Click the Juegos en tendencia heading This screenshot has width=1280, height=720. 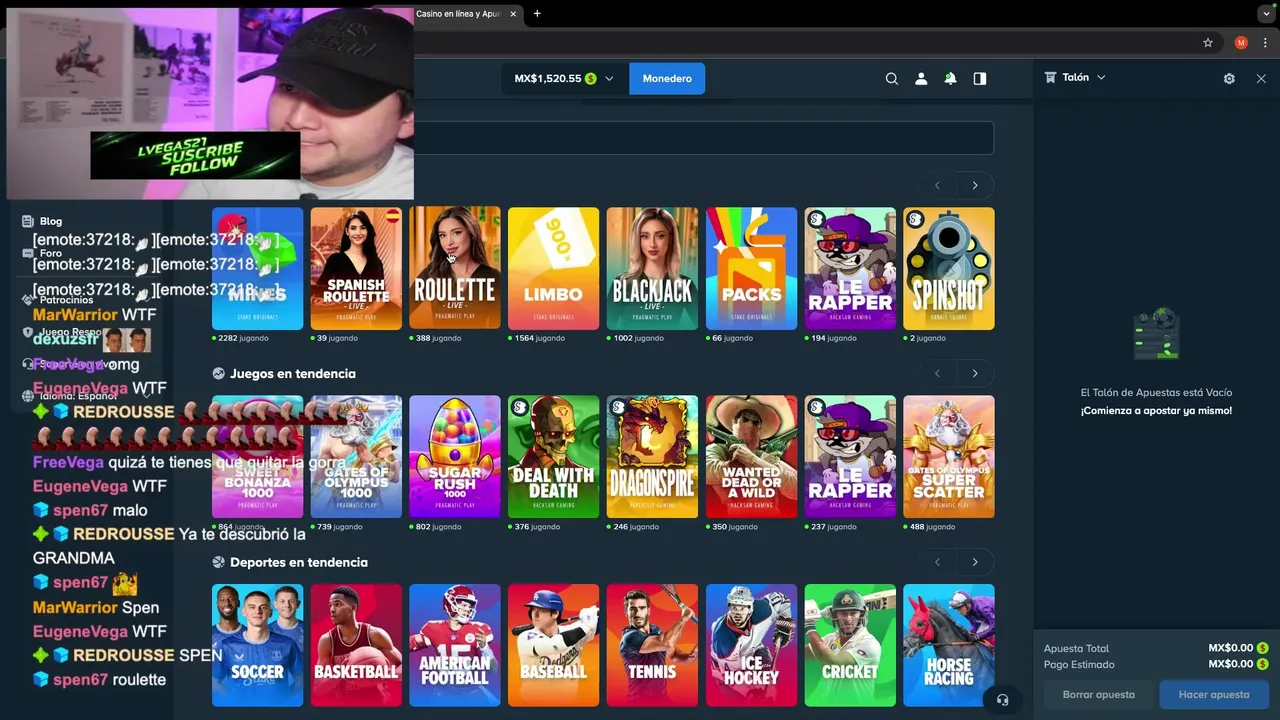coord(293,373)
